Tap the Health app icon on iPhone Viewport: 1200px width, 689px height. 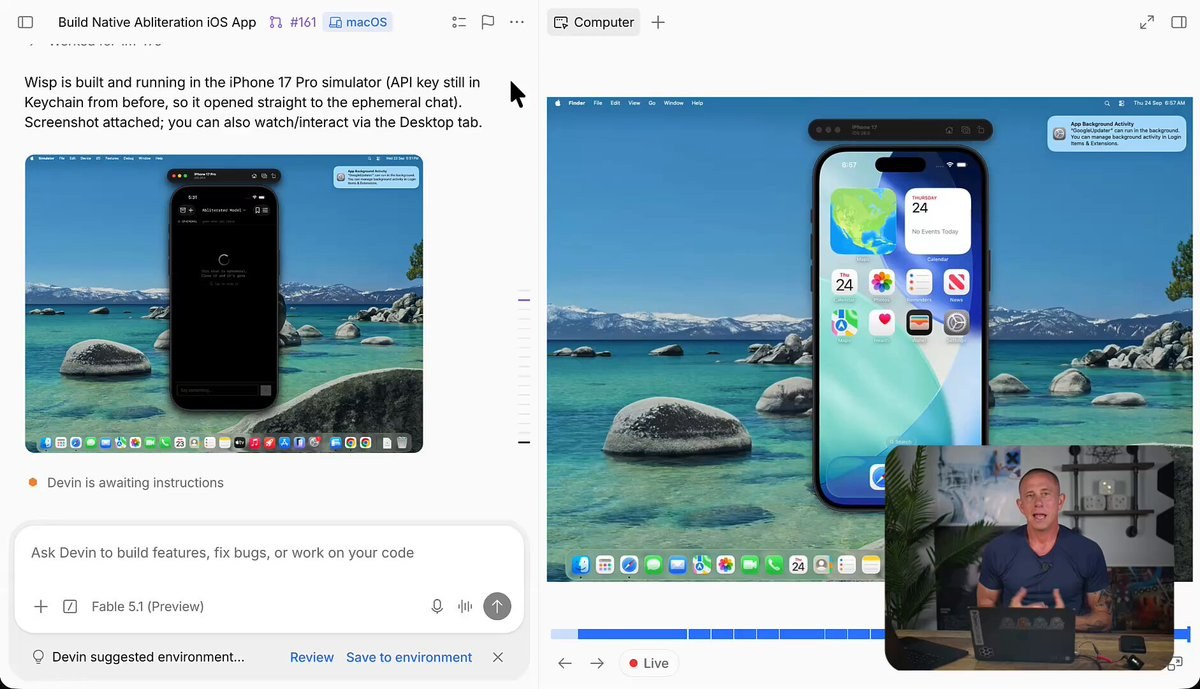881,322
